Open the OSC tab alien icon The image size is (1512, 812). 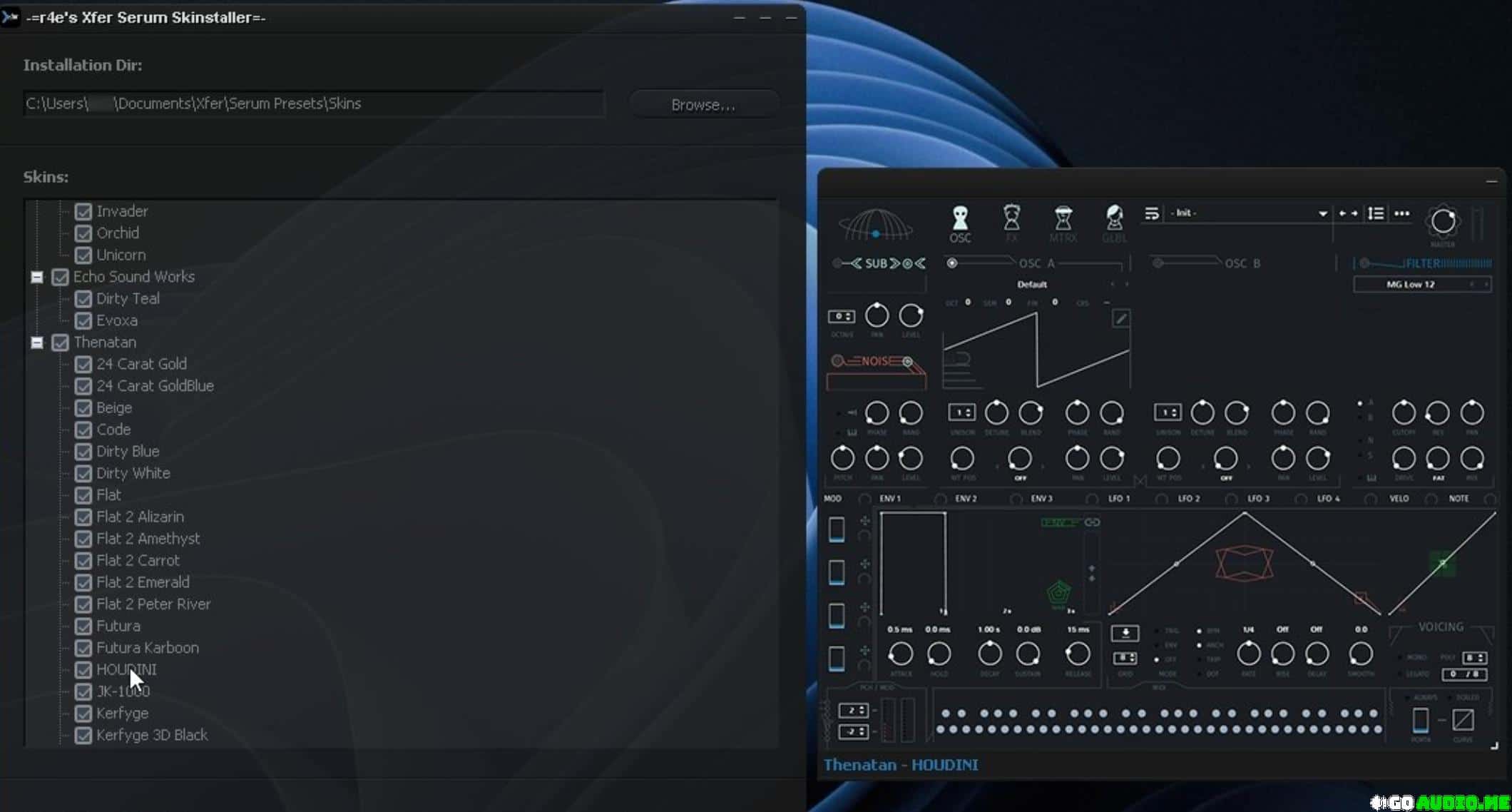coord(960,218)
